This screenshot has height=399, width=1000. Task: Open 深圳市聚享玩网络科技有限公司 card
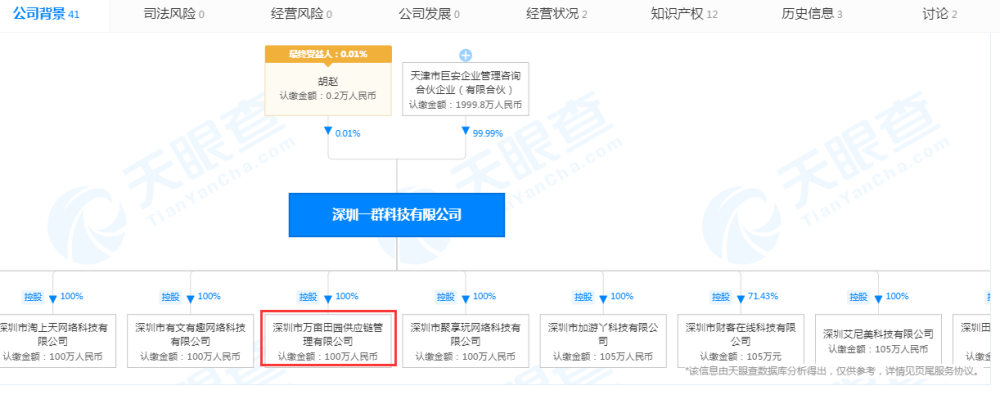coord(466,340)
